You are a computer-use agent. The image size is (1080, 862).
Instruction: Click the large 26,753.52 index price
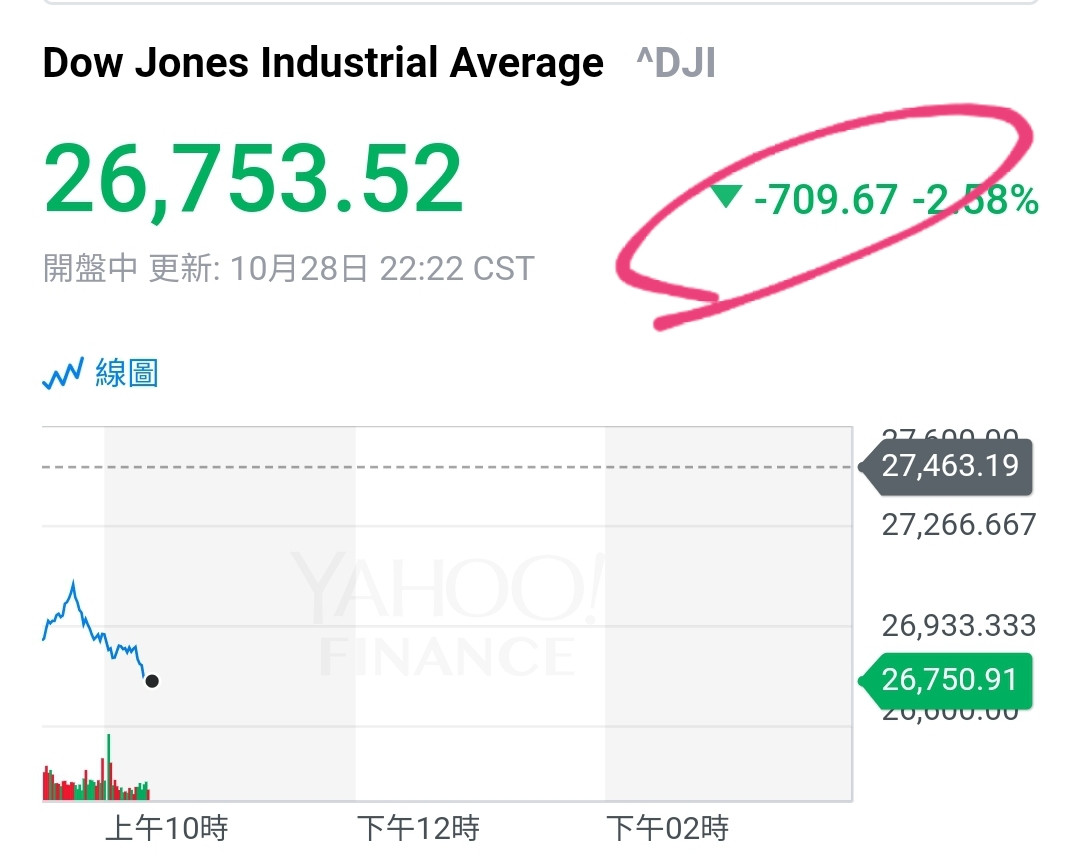254,180
